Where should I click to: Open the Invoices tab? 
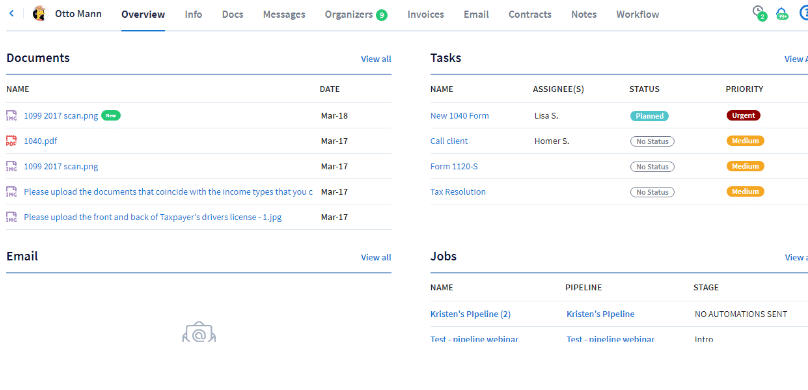(x=426, y=14)
